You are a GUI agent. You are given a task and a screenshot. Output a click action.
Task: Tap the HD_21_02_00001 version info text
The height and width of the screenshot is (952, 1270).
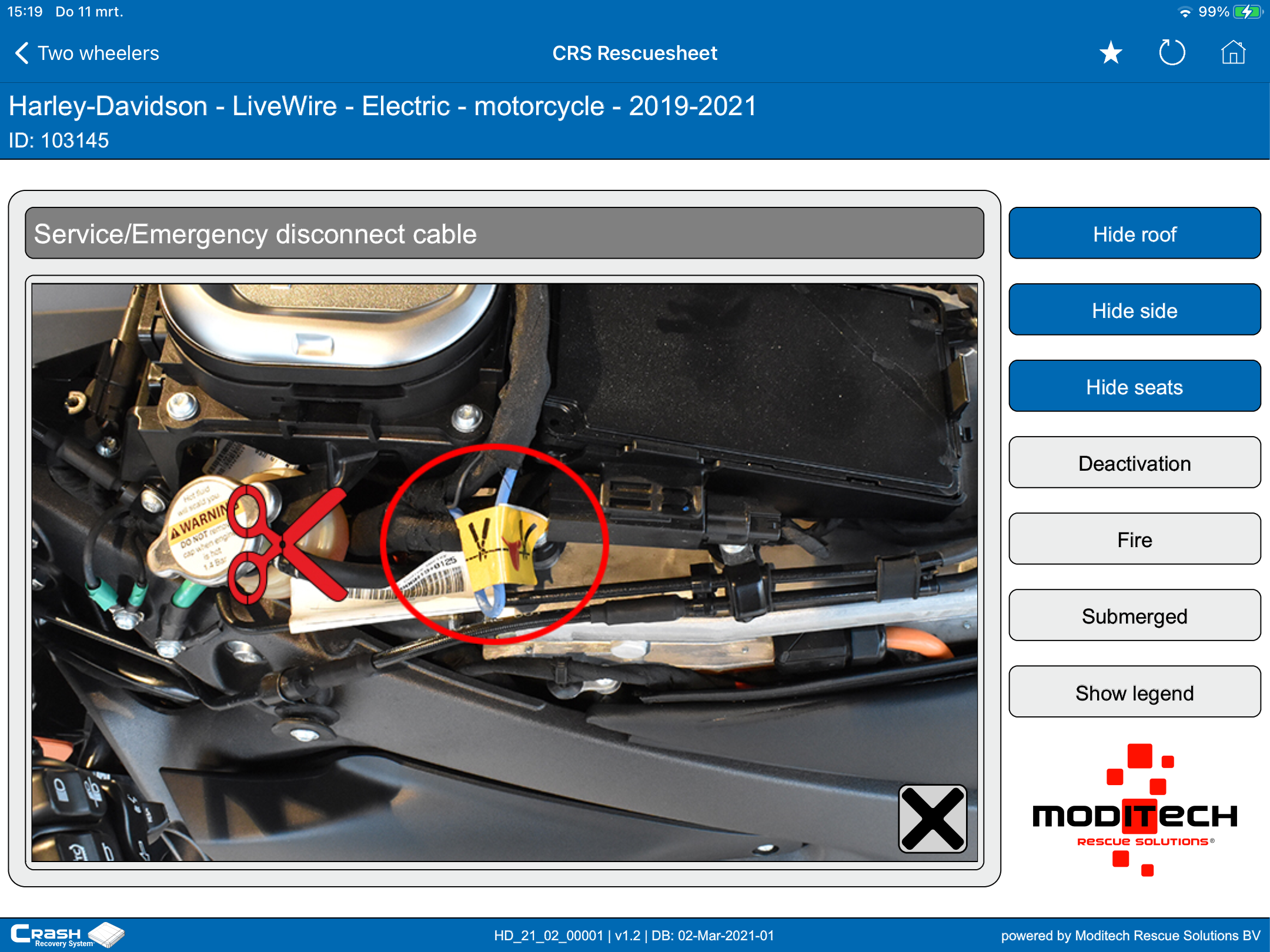[x=634, y=936]
